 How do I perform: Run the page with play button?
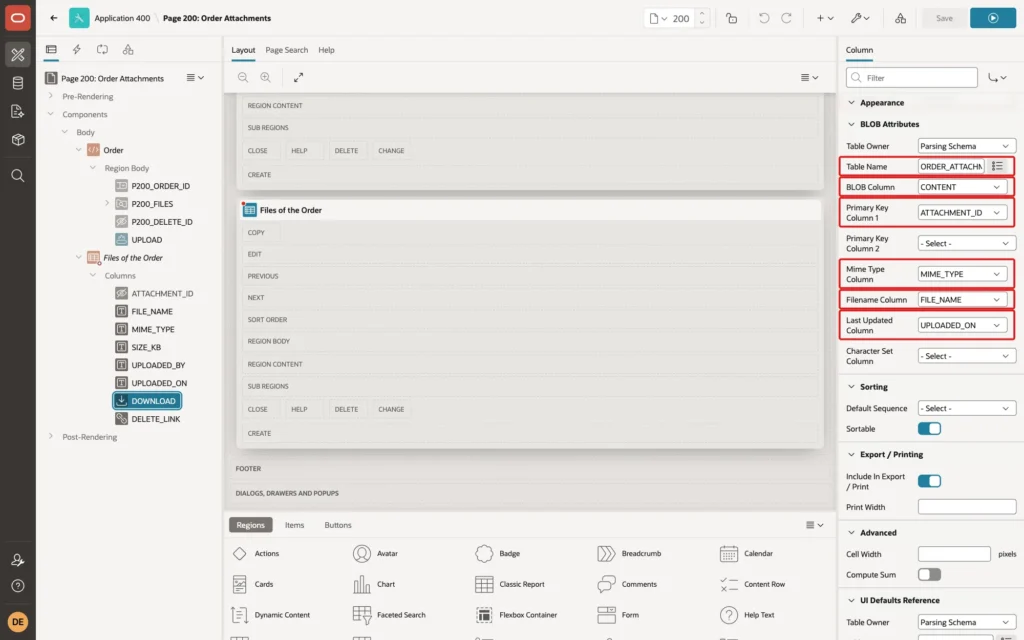993,18
